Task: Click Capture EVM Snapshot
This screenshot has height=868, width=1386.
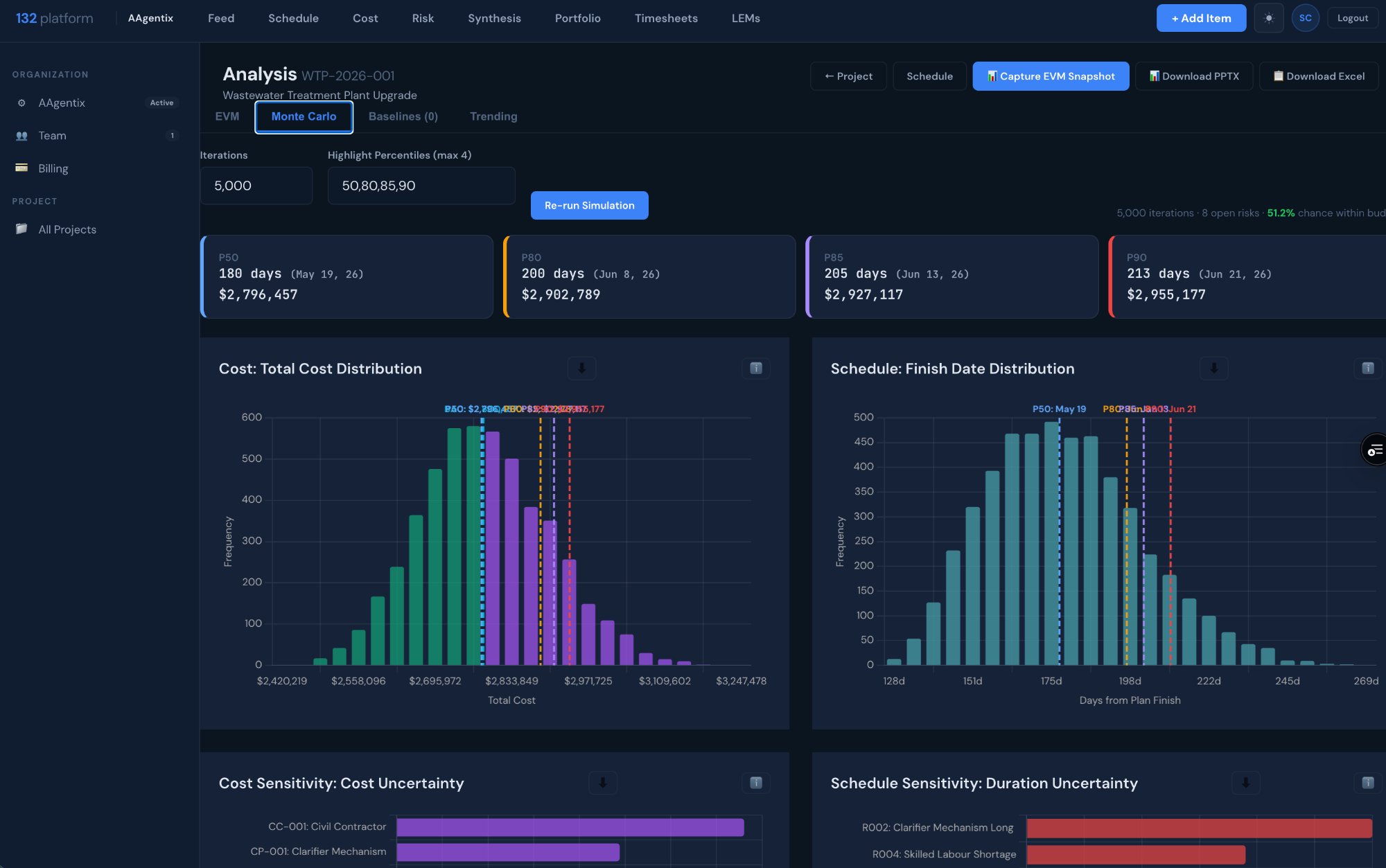Action: tap(1050, 76)
